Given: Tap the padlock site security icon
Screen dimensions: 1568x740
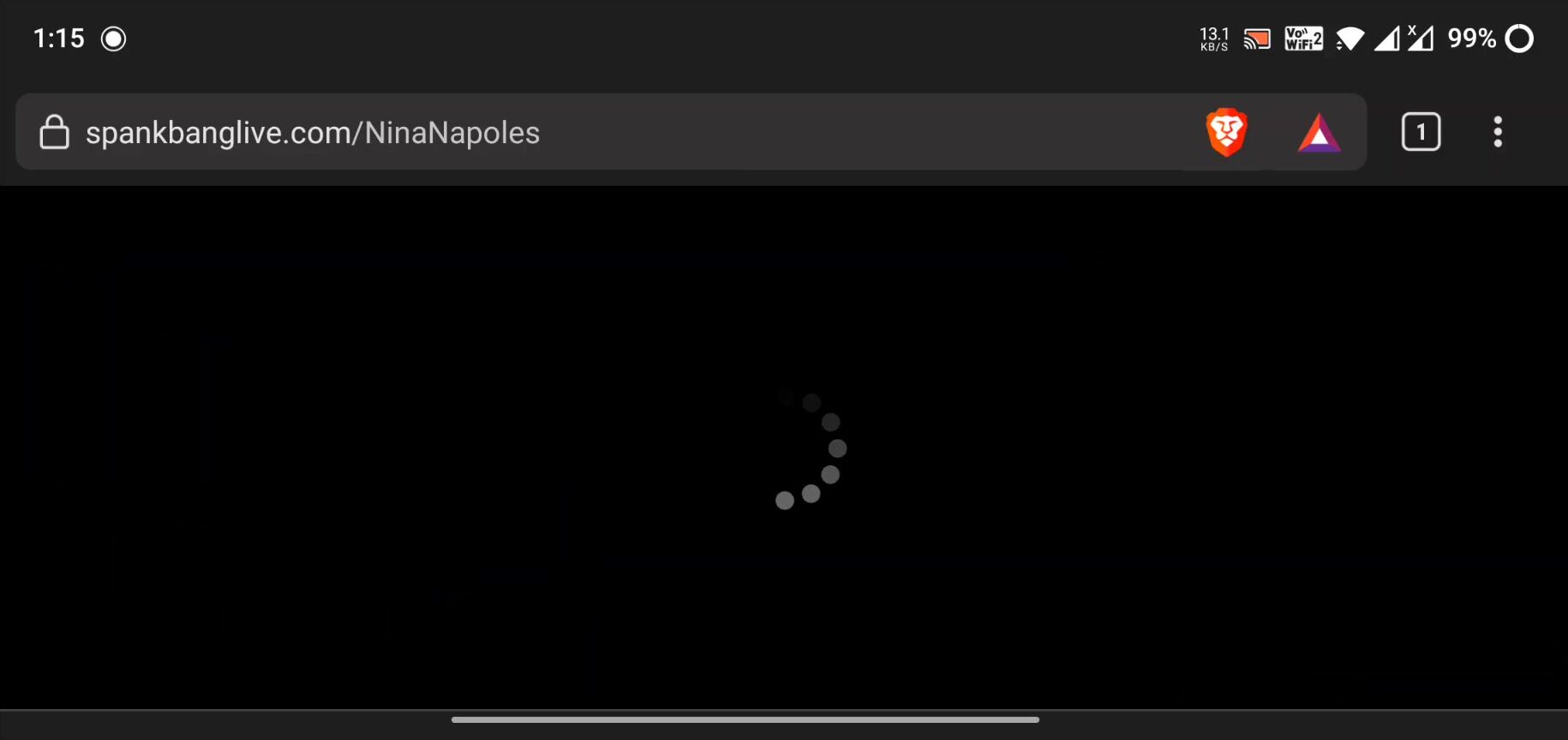Looking at the screenshot, I should (54, 132).
